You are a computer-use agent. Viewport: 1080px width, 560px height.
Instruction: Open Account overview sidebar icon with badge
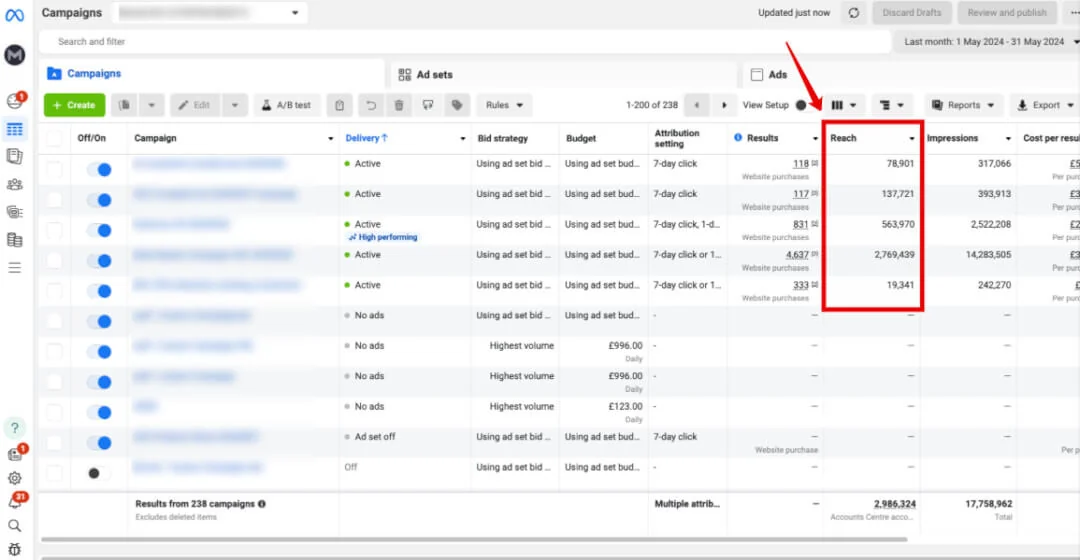pos(14,101)
